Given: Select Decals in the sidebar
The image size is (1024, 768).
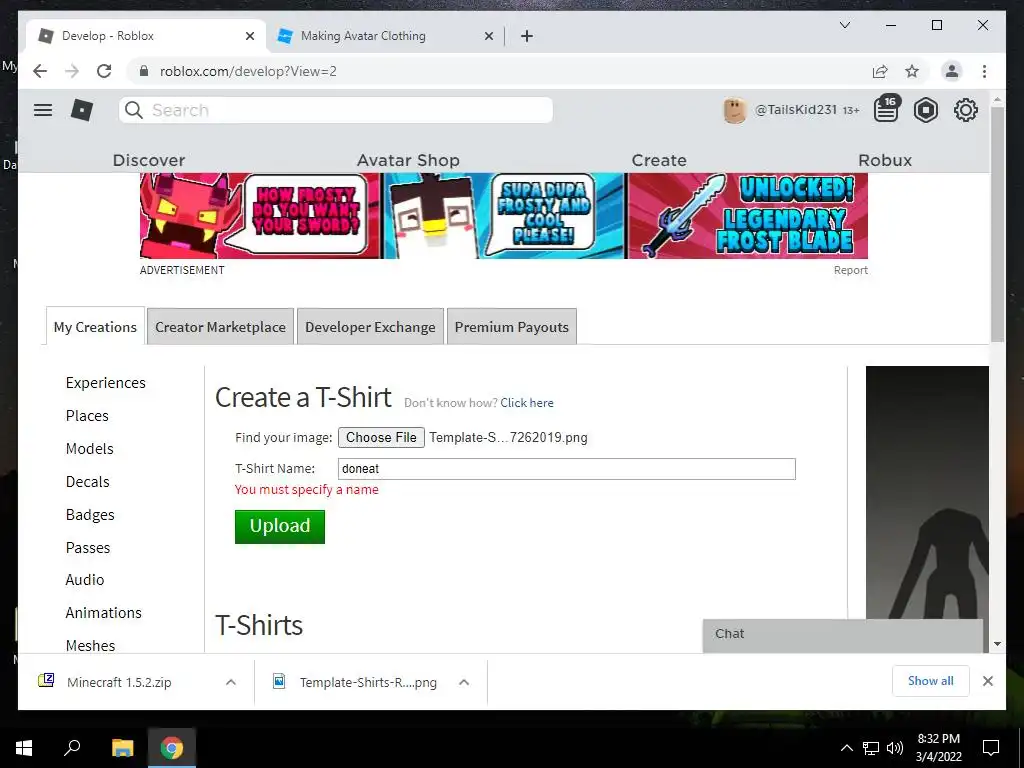Looking at the screenshot, I should coord(88,481).
